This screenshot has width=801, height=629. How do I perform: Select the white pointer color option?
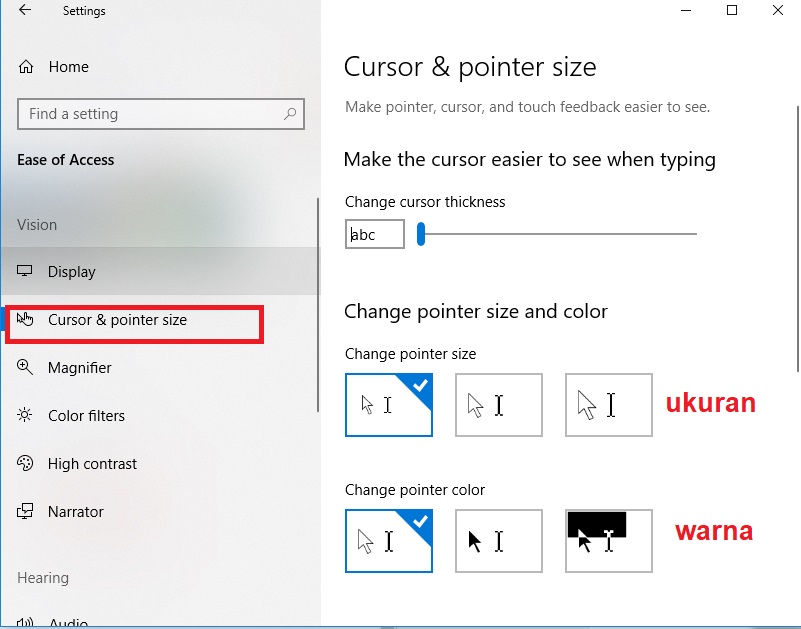click(388, 541)
